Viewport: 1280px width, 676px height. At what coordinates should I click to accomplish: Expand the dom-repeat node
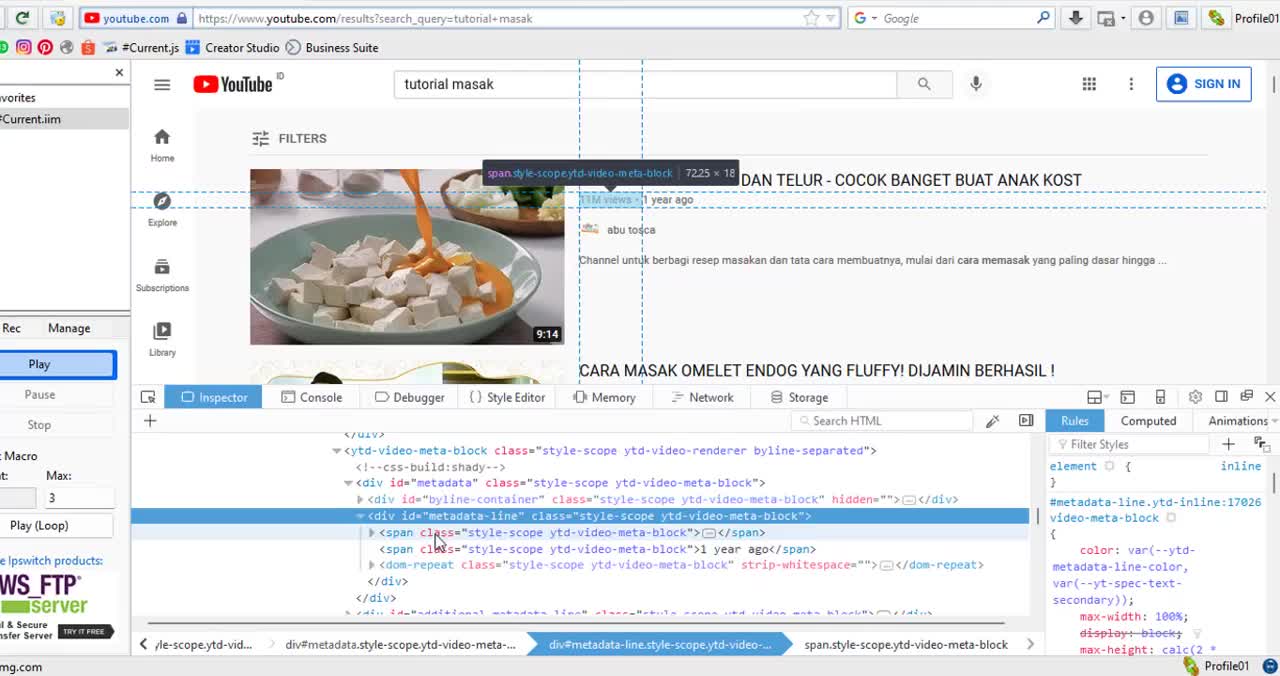(x=372, y=565)
